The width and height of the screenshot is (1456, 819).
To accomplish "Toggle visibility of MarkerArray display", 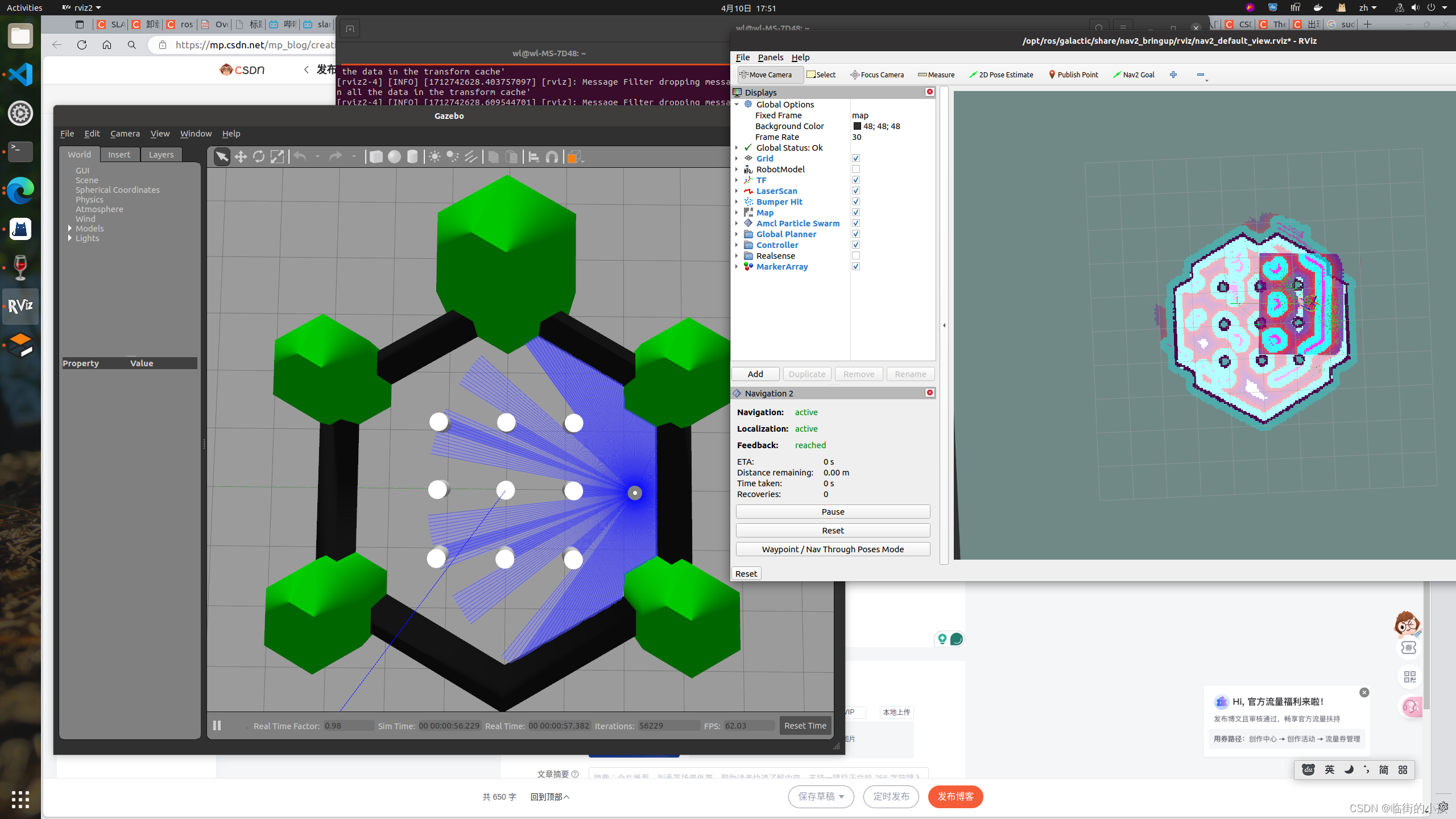I will (856, 266).
